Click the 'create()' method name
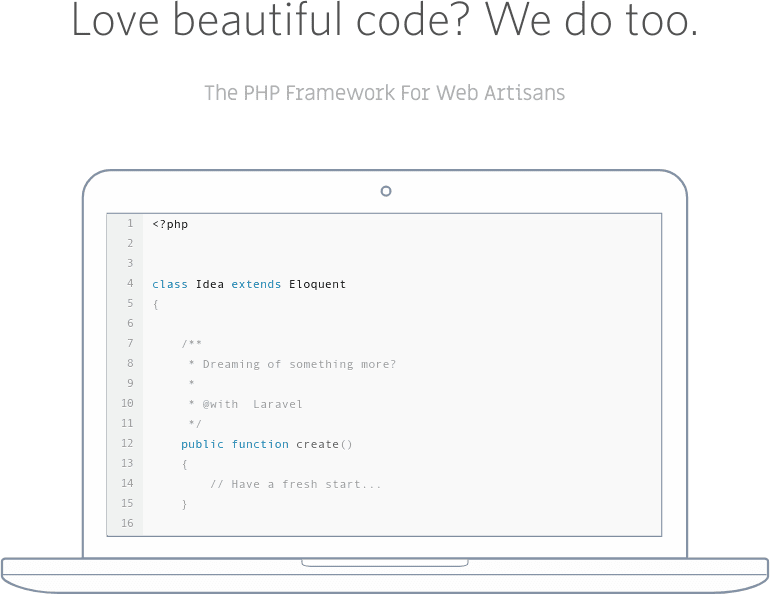 (x=324, y=444)
